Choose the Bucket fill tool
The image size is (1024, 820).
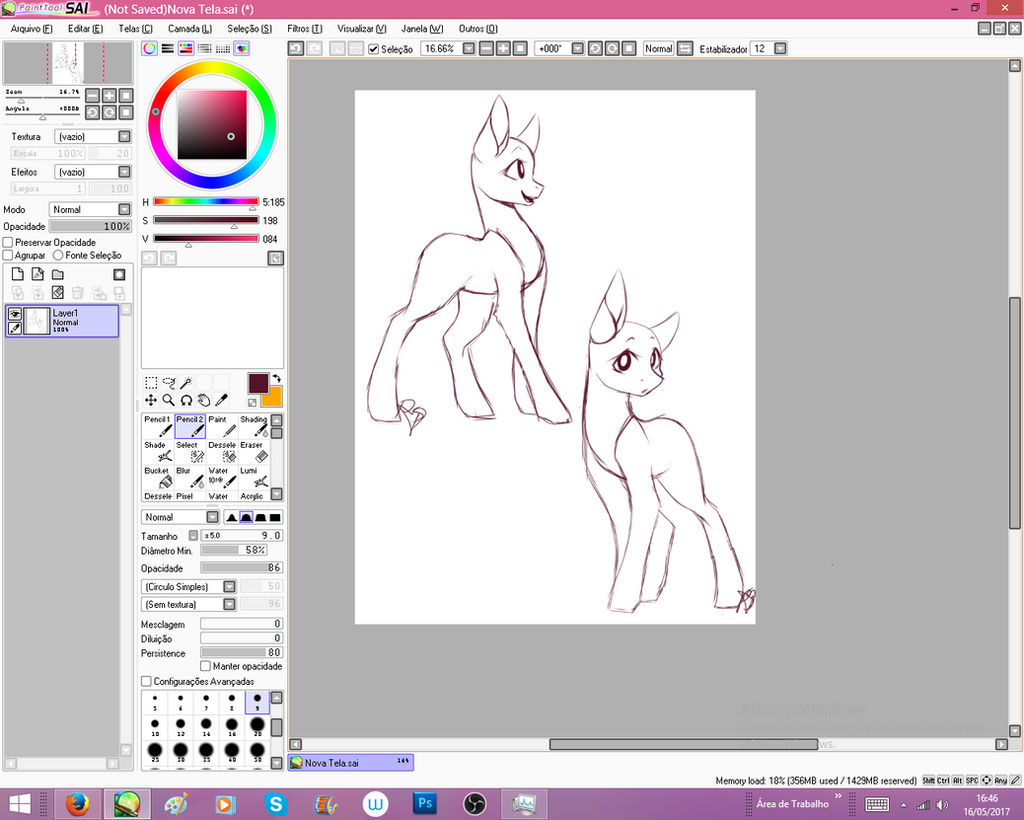pyautogui.click(x=157, y=477)
